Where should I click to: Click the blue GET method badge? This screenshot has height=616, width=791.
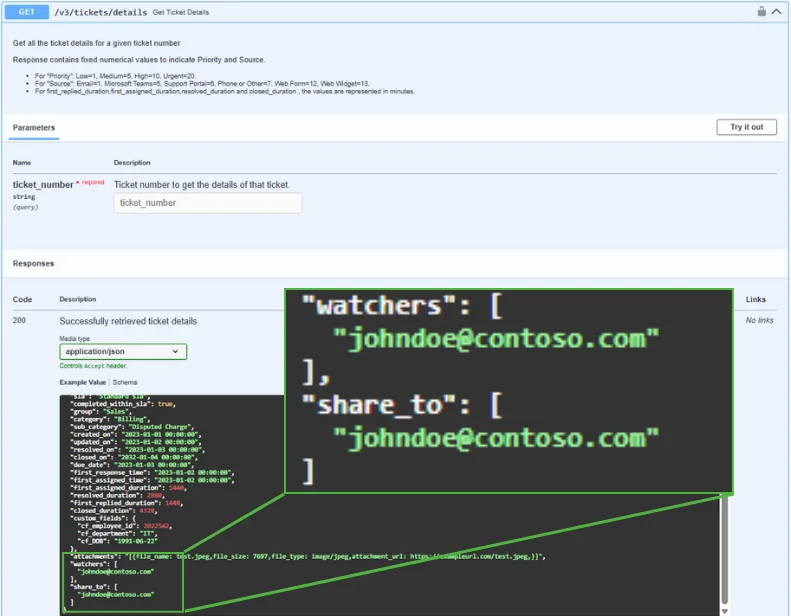point(27,12)
